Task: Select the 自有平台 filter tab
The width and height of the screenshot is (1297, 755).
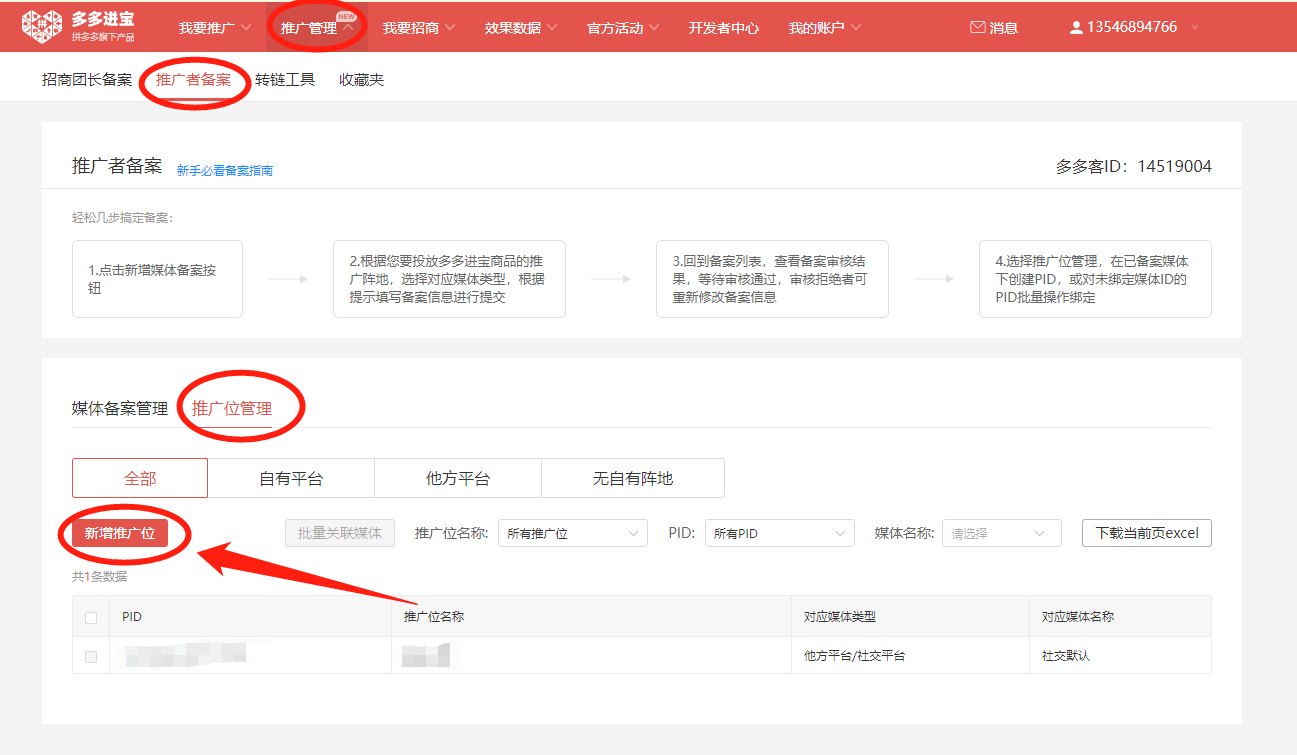Action: (x=291, y=478)
